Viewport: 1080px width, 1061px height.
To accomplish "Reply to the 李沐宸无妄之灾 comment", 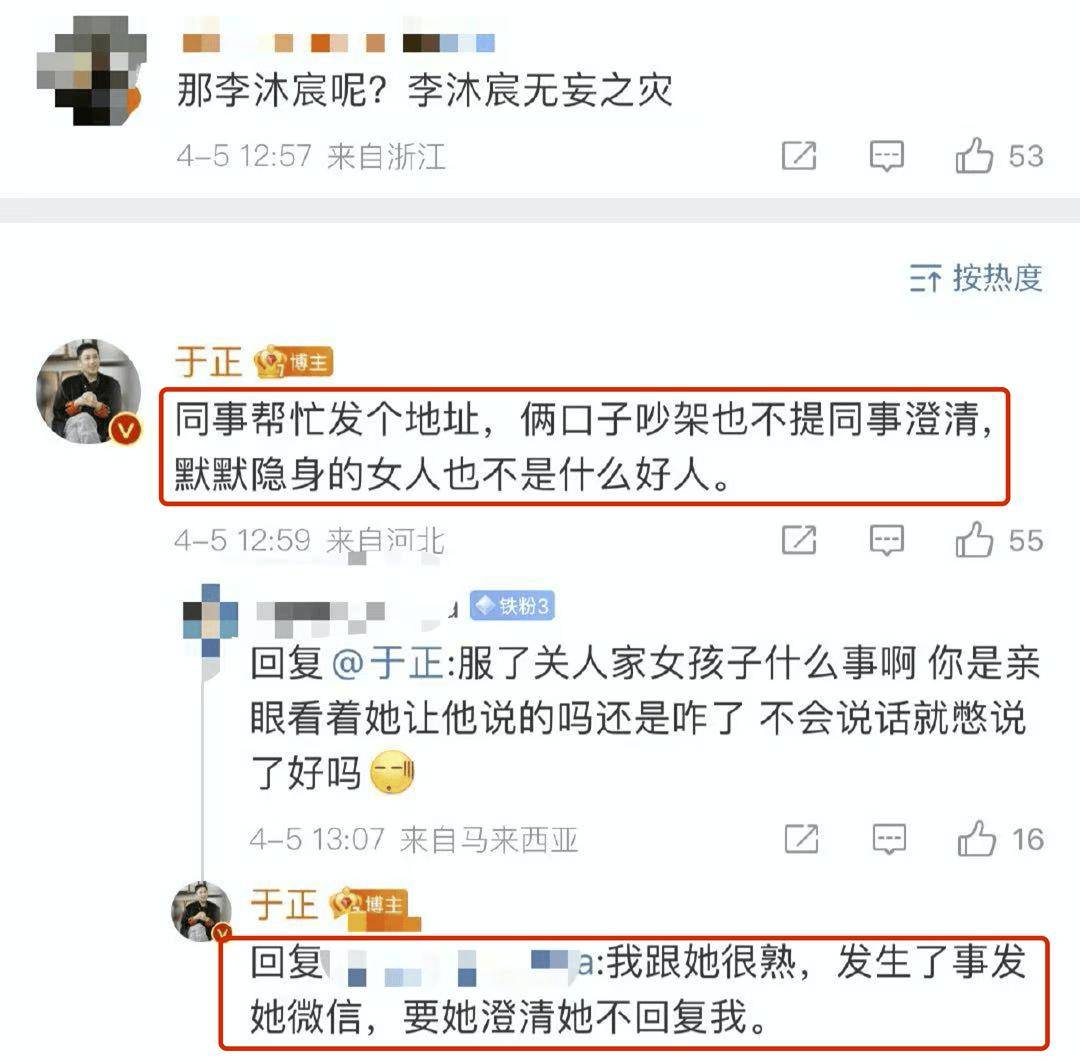I will 886,156.
